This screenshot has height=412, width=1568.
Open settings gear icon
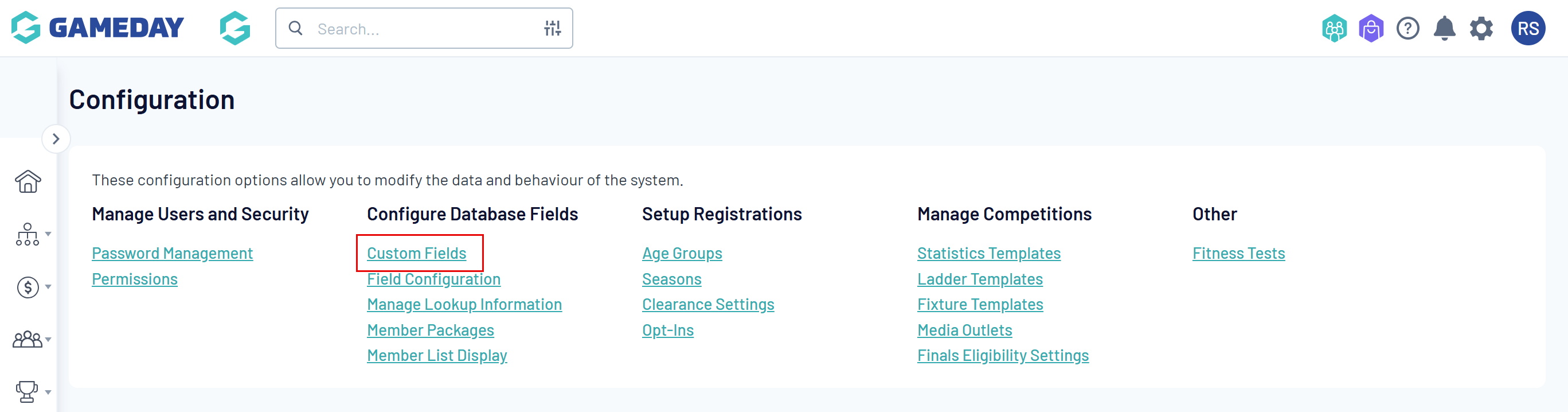tap(1481, 29)
